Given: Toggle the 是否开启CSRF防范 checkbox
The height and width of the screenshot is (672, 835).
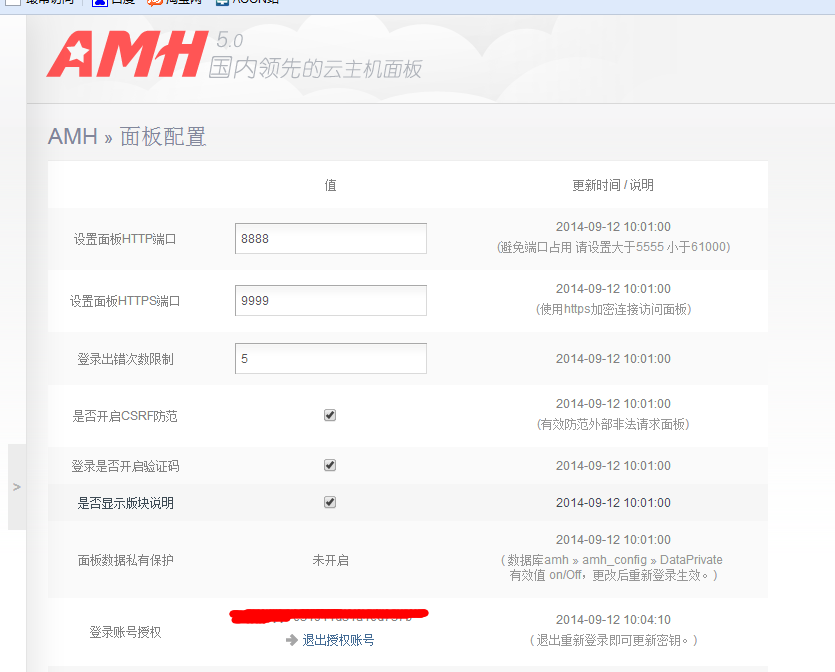Looking at the screenshot, I should coord(330,415).
